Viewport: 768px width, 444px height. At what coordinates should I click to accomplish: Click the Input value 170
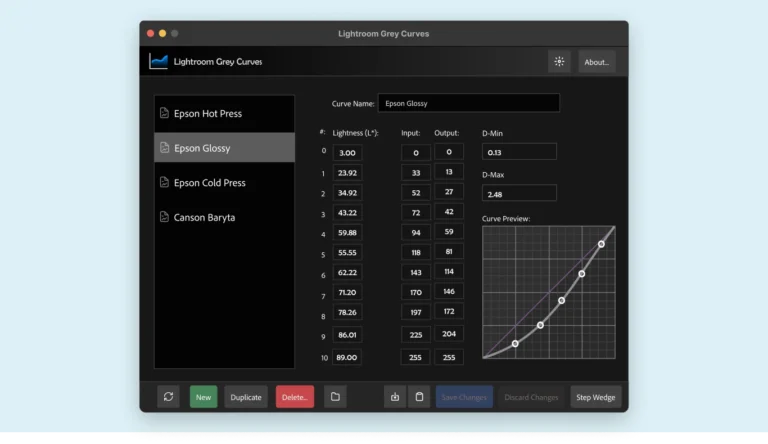tap(416, 292)
